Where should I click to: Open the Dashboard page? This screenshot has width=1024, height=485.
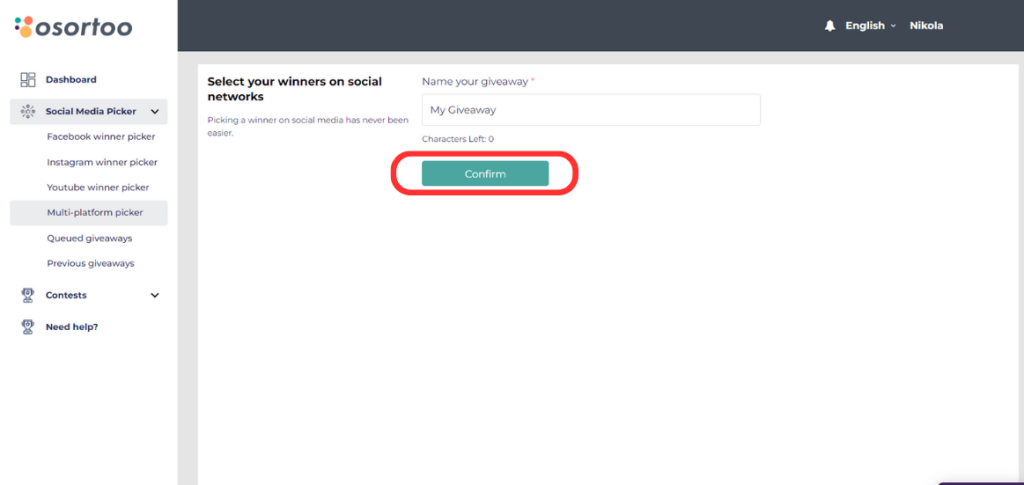point(71,80)
